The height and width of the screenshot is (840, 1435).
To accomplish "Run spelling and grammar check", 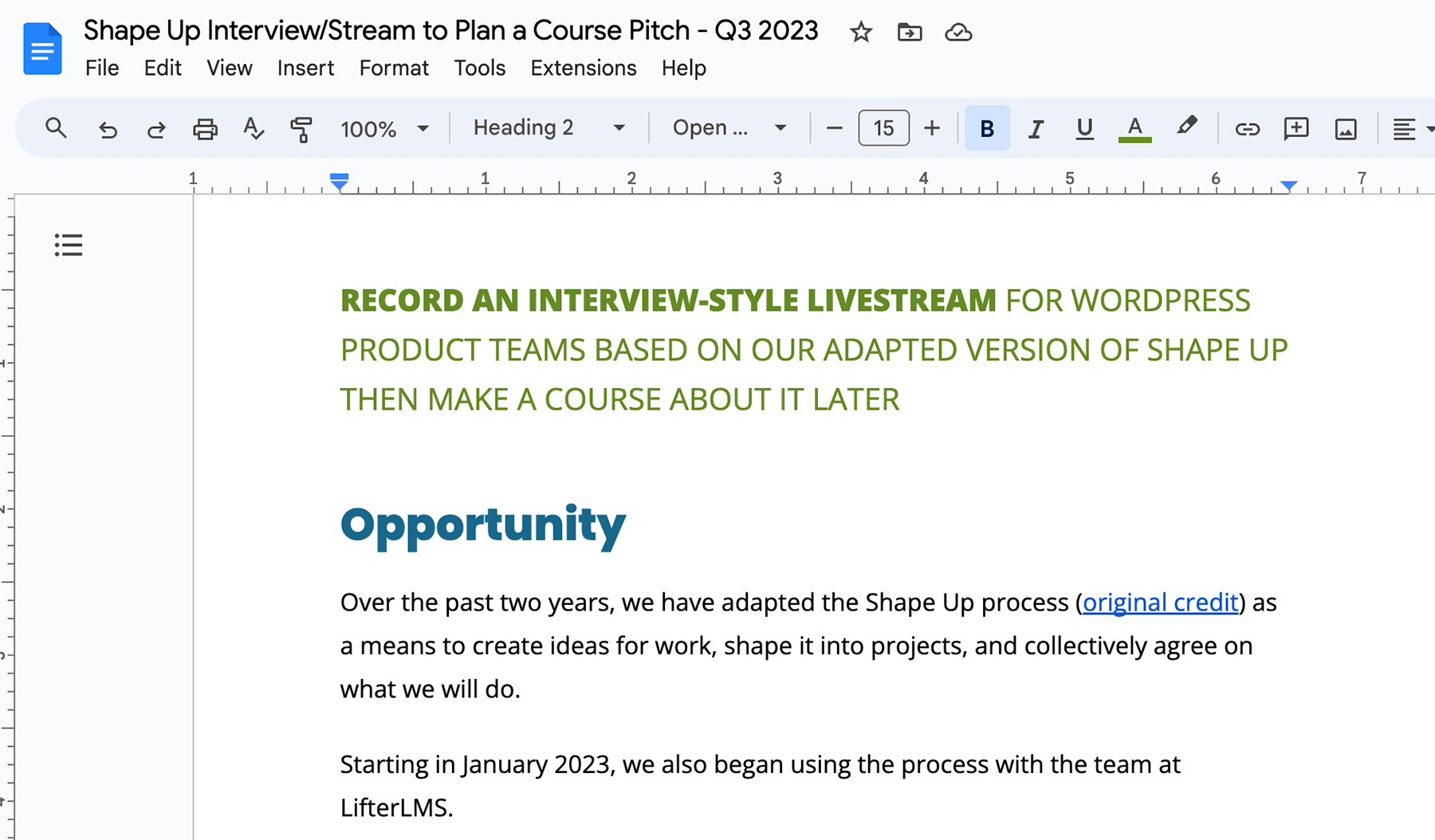I will pos(254,128).
